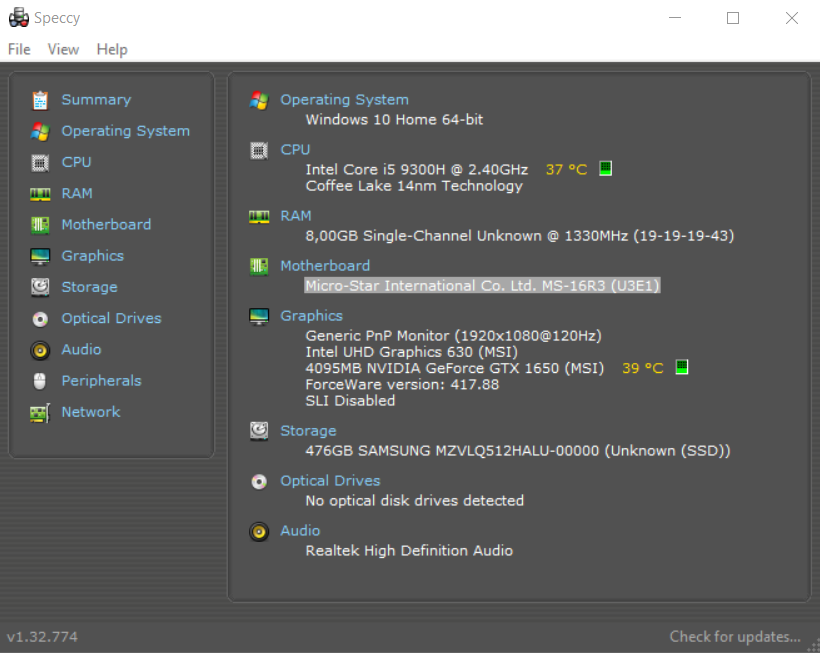Click Check for updates link
Viewport: 820px width, 653px height.
(735, 636)
